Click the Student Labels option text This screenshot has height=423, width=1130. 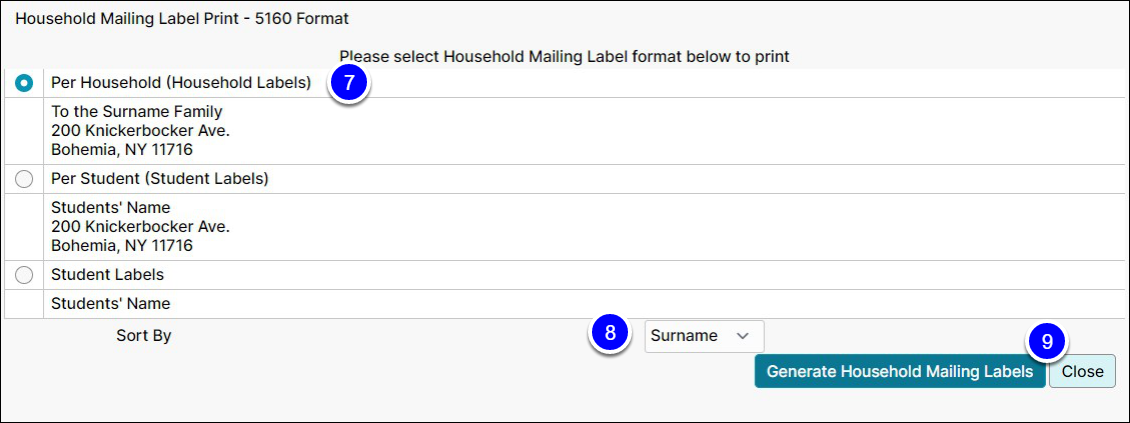(107, 275)
